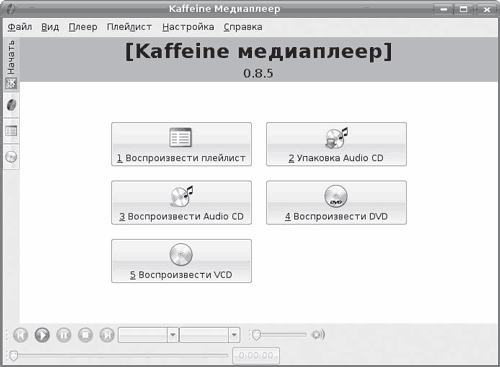Image resolution: width=500 pixels, height=367 pixels.
Task: Open the player tab in sidebar
Action: click(x=11, y=105)
